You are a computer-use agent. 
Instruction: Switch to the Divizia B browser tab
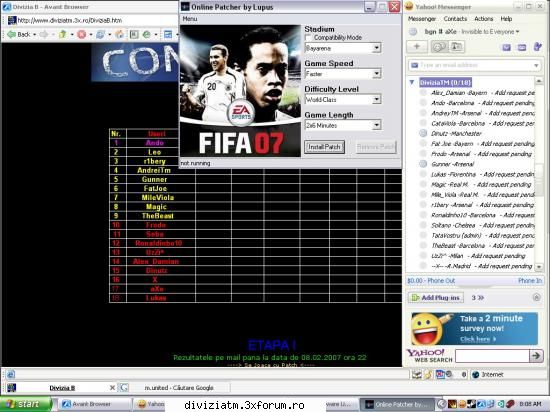(x=62, y=387)
